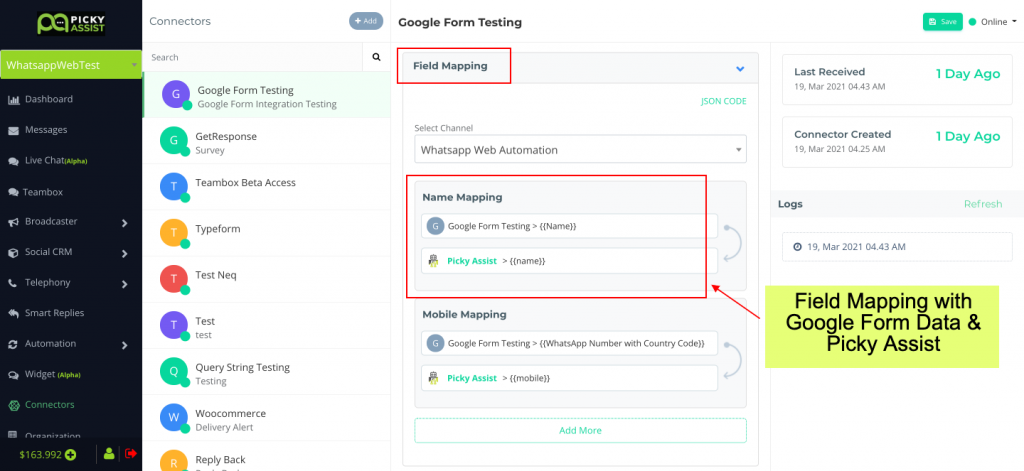Click the Picky Assist {{name}} field
The width and height of the screenshot is (1024, 471).
[569, 261]
